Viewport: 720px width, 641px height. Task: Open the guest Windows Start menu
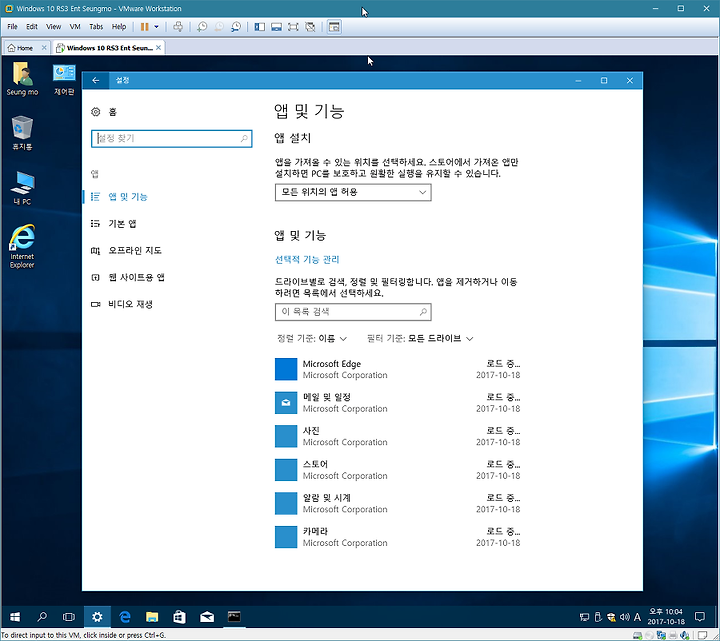[15, 617]
